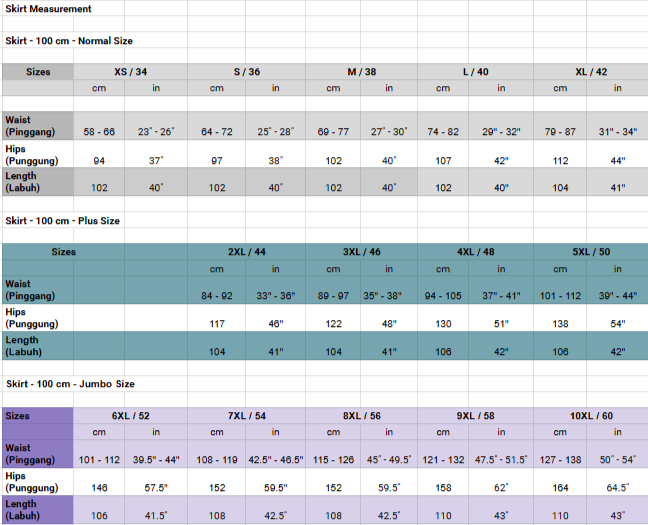Click the 2XL / 44 column header
This screenshot has width=648, height=525.
click(x=246, y=252)
